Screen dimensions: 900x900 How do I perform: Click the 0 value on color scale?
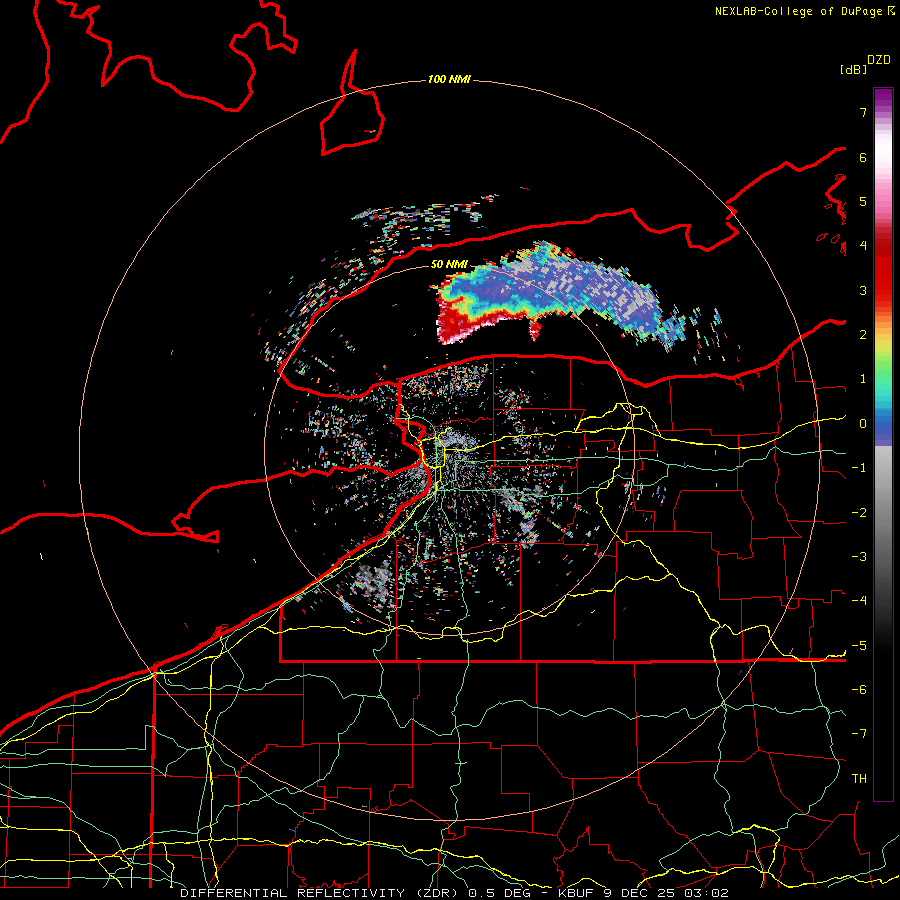(x=863, y=424)
